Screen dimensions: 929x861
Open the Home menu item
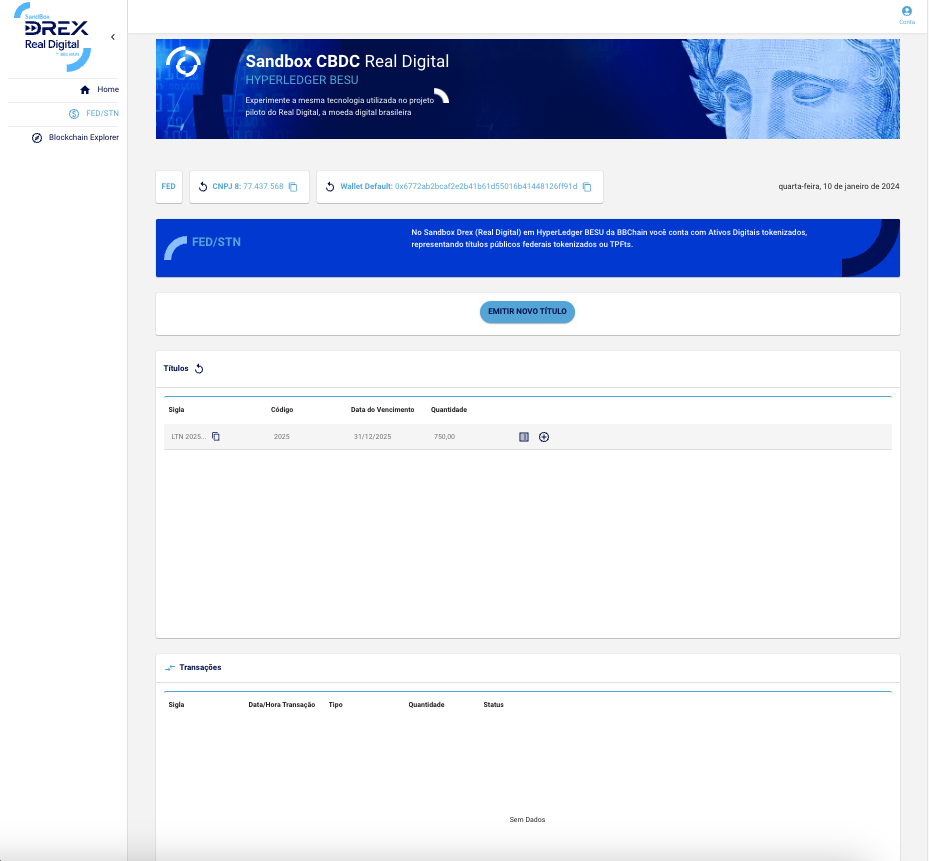click(x=99, y=90)
